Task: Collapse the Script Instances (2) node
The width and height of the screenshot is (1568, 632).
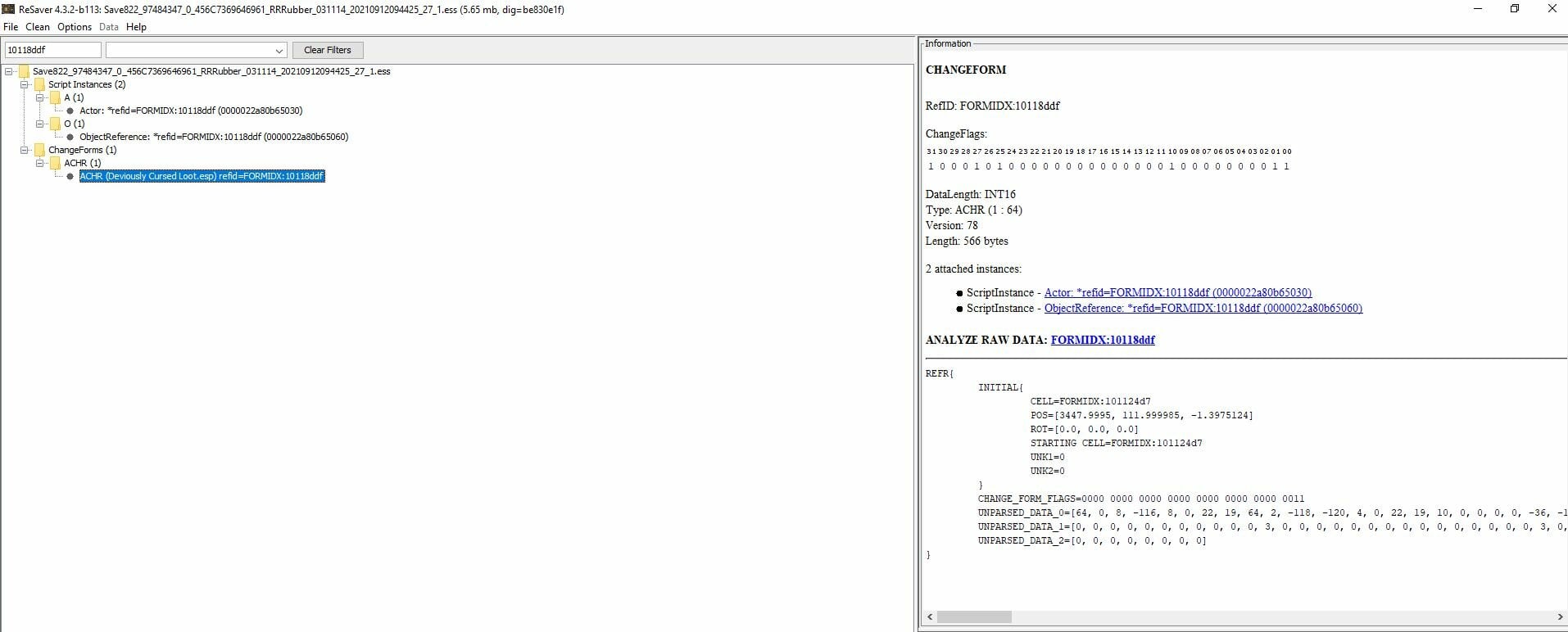Action: [x=25, y=84]
